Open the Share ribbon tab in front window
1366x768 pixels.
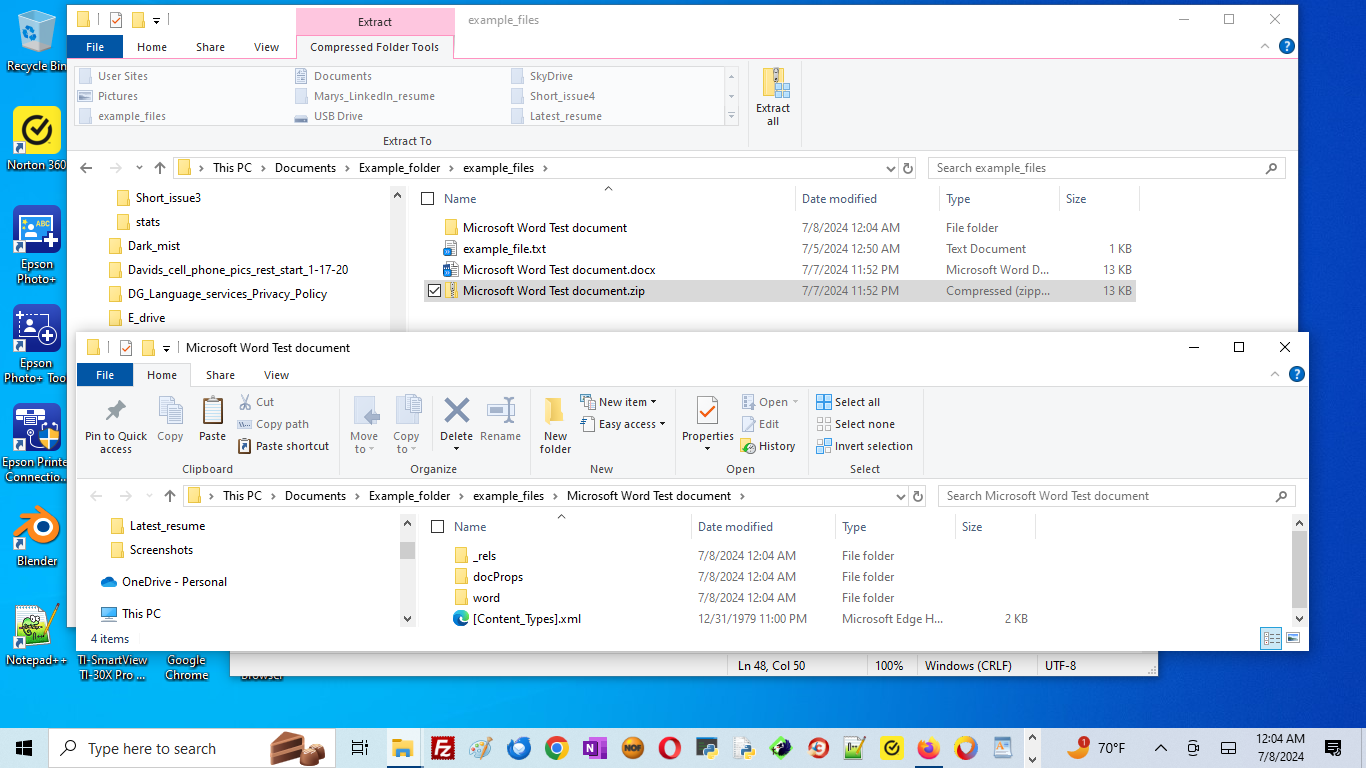[x=220, y=375]
